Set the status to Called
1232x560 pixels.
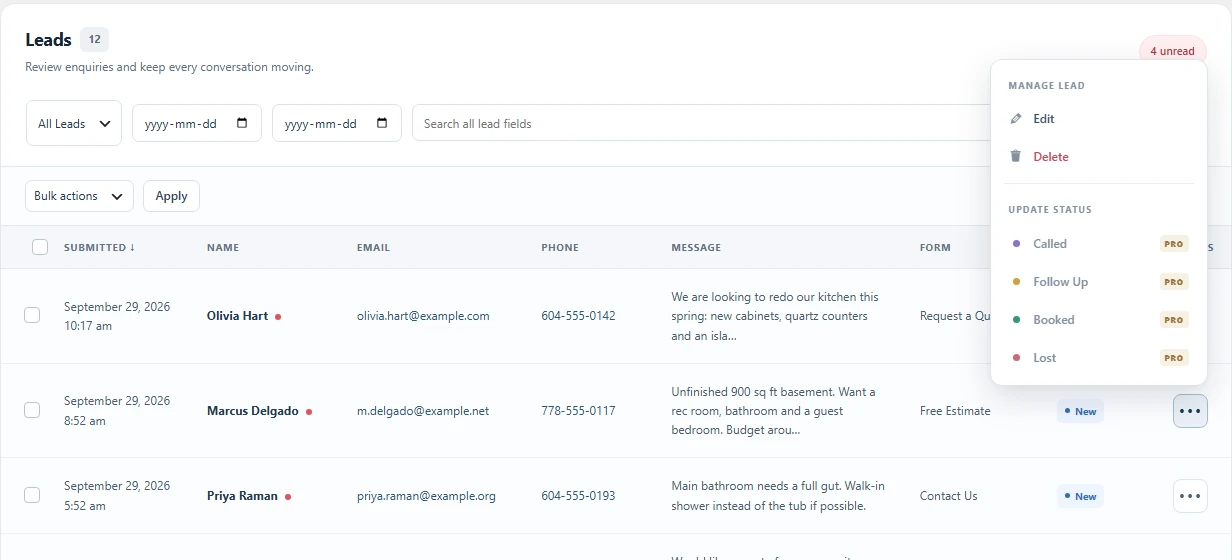click(1099, 244)
